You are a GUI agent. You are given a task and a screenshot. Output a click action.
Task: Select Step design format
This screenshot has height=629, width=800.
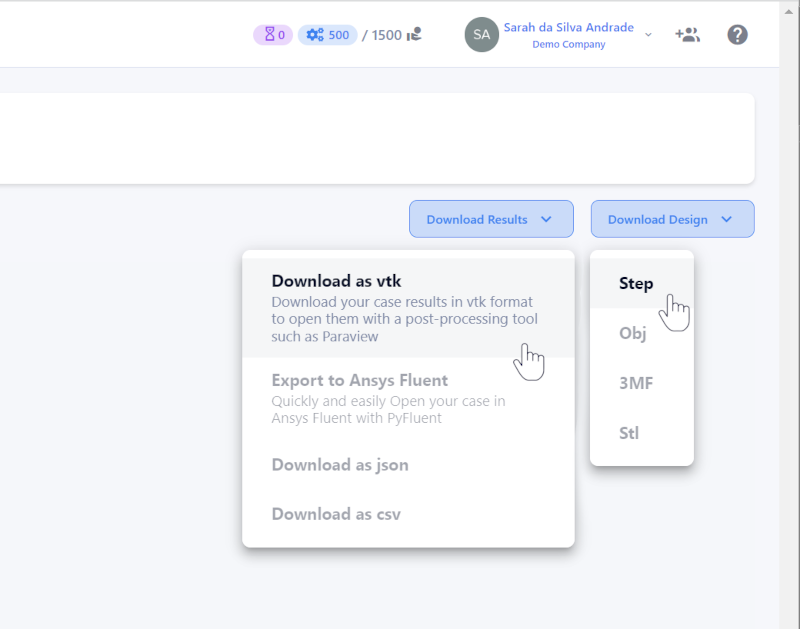pos(642,283)
